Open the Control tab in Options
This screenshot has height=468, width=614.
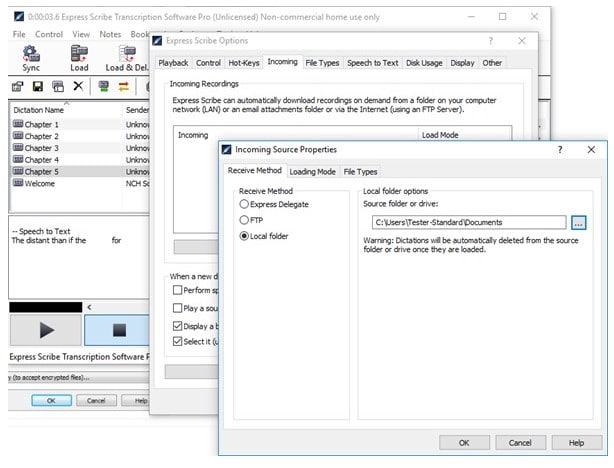[208, 63]
